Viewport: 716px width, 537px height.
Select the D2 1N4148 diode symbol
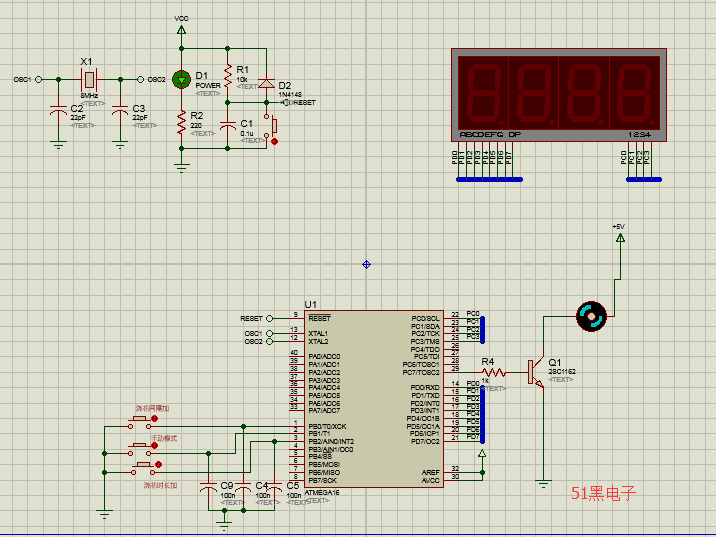tap(266, 84)
